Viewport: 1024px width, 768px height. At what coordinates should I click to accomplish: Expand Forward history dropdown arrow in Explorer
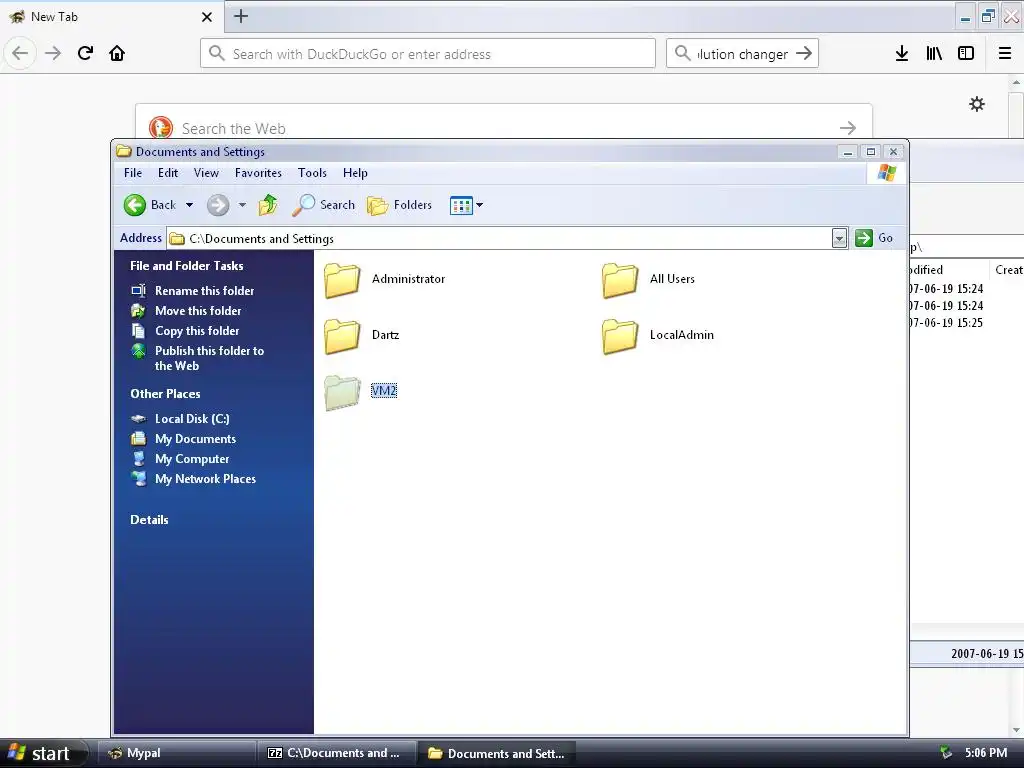tap(242, 205)
